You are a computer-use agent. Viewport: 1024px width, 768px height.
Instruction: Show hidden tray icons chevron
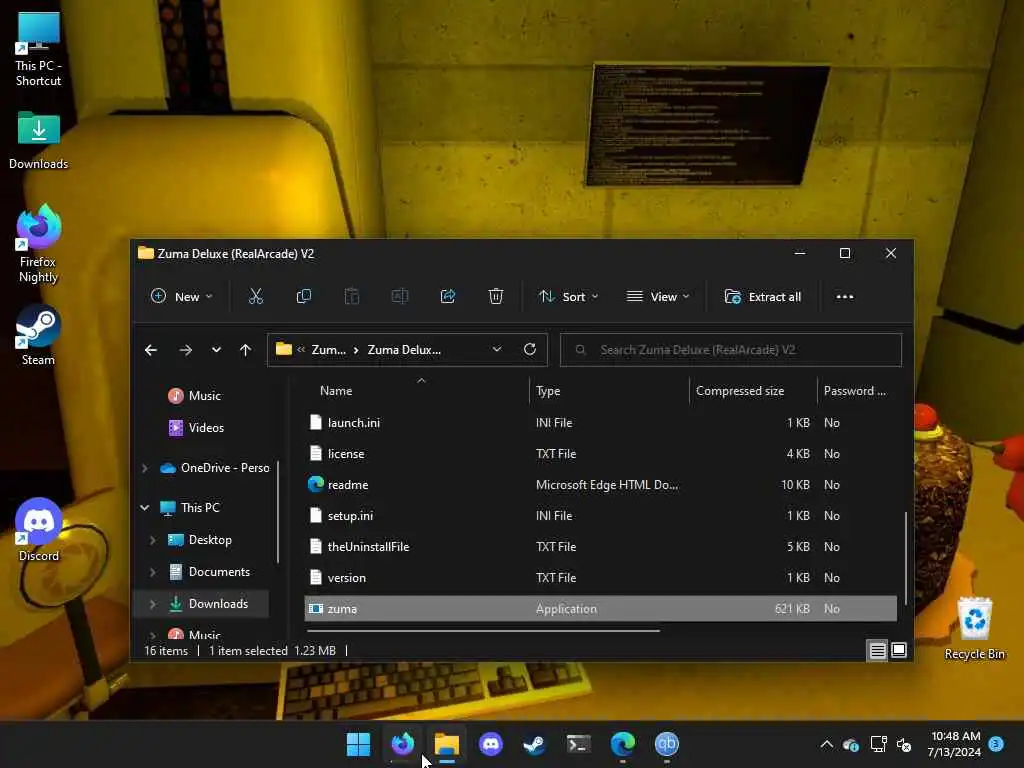[x=826, y=744]
